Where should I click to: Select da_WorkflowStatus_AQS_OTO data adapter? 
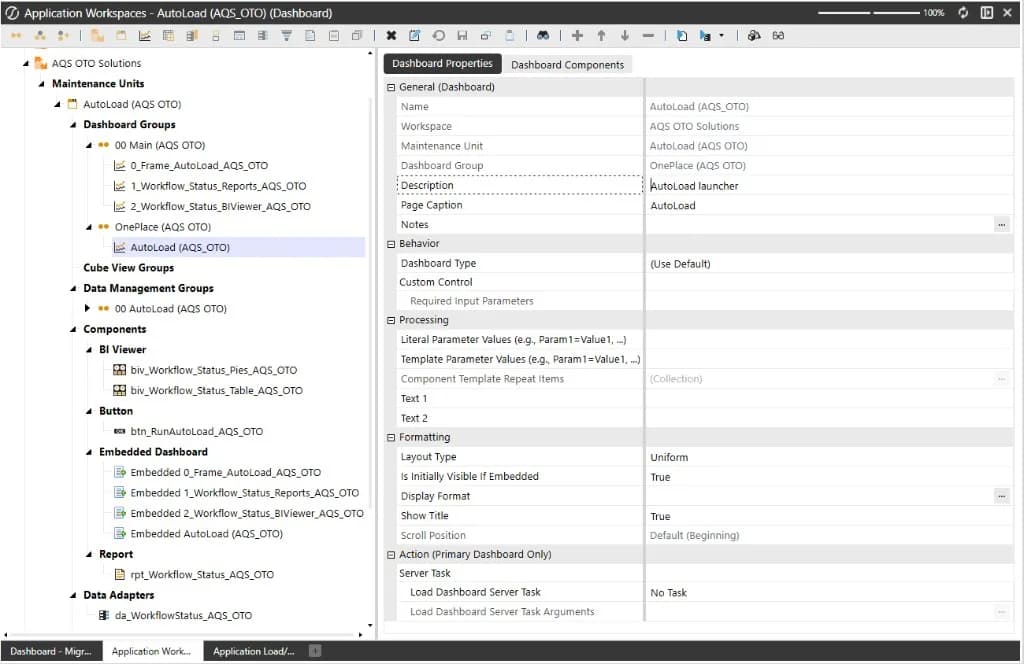pyautogui.click(x=183, y=616)
